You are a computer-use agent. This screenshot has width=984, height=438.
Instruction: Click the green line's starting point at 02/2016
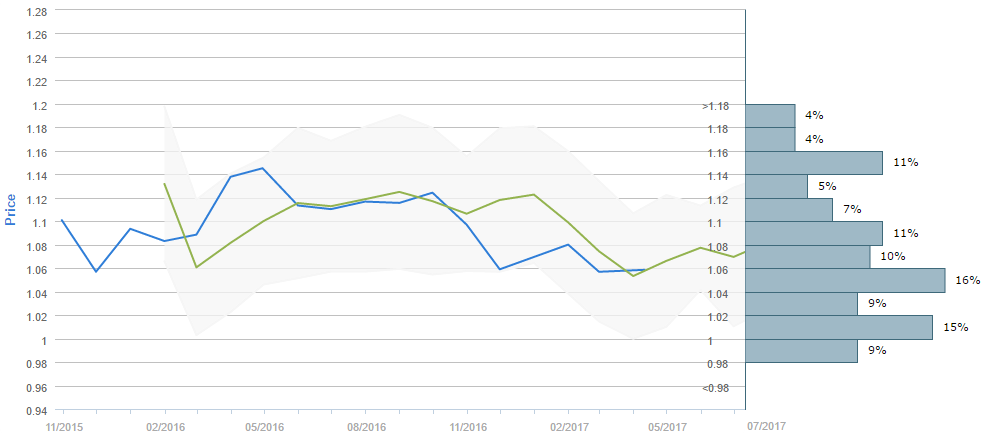(x=164, y=183)
